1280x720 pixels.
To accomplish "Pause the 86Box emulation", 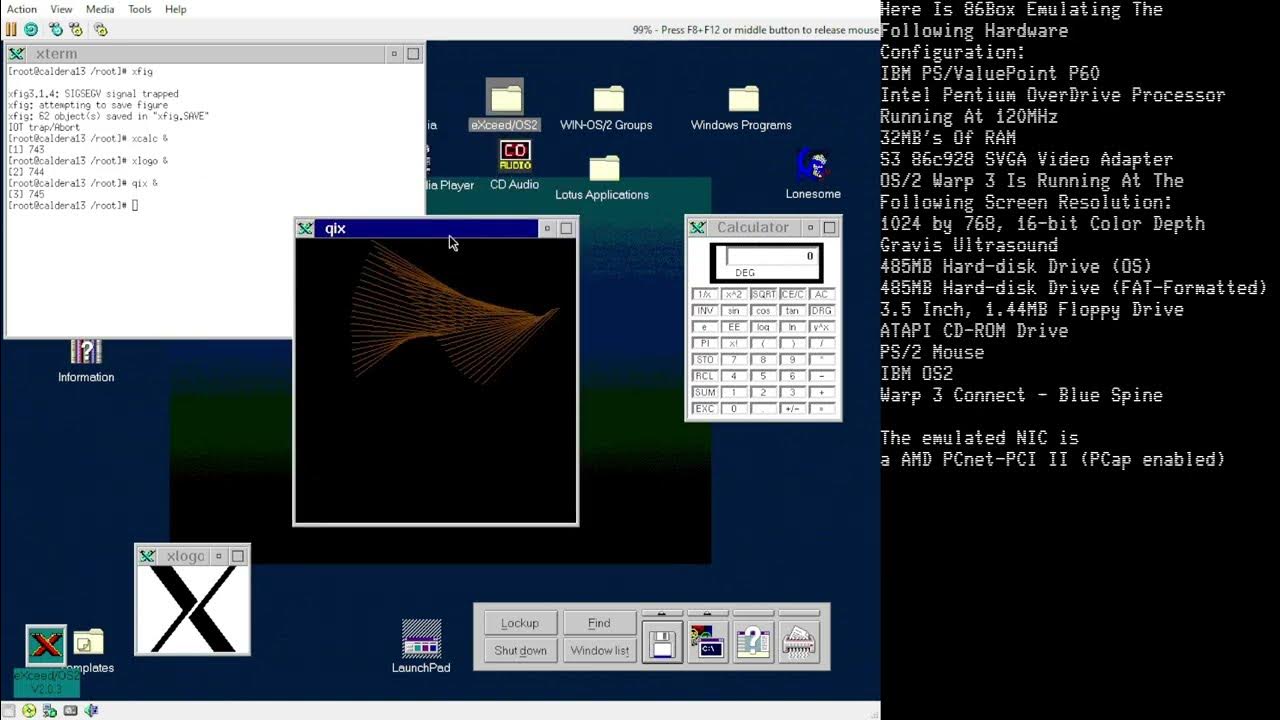I will pos(11,29).
